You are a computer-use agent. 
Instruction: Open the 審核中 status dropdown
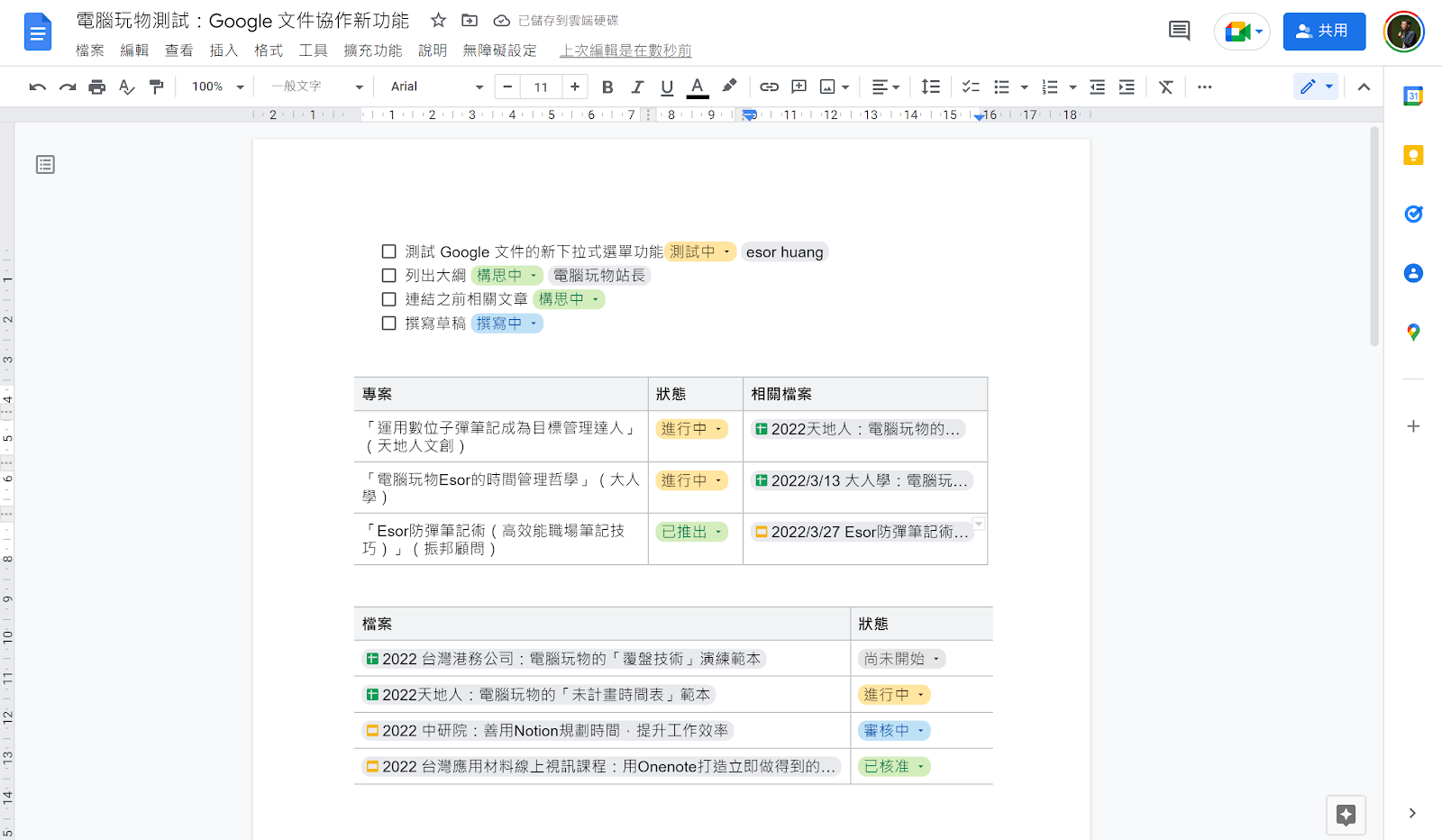[894, 731]
